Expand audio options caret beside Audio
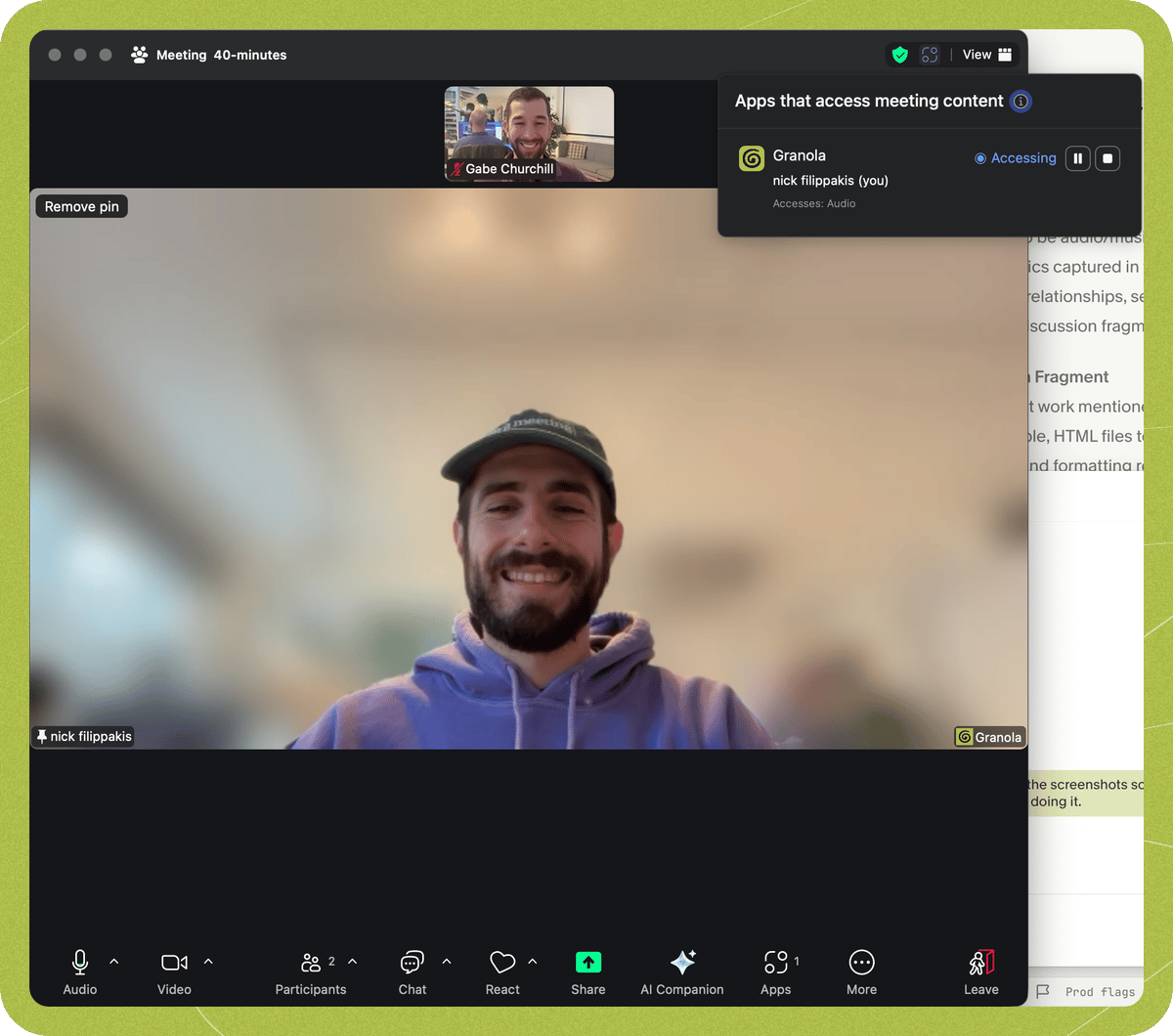The image size is (1173, 1036). coord(114,962)
